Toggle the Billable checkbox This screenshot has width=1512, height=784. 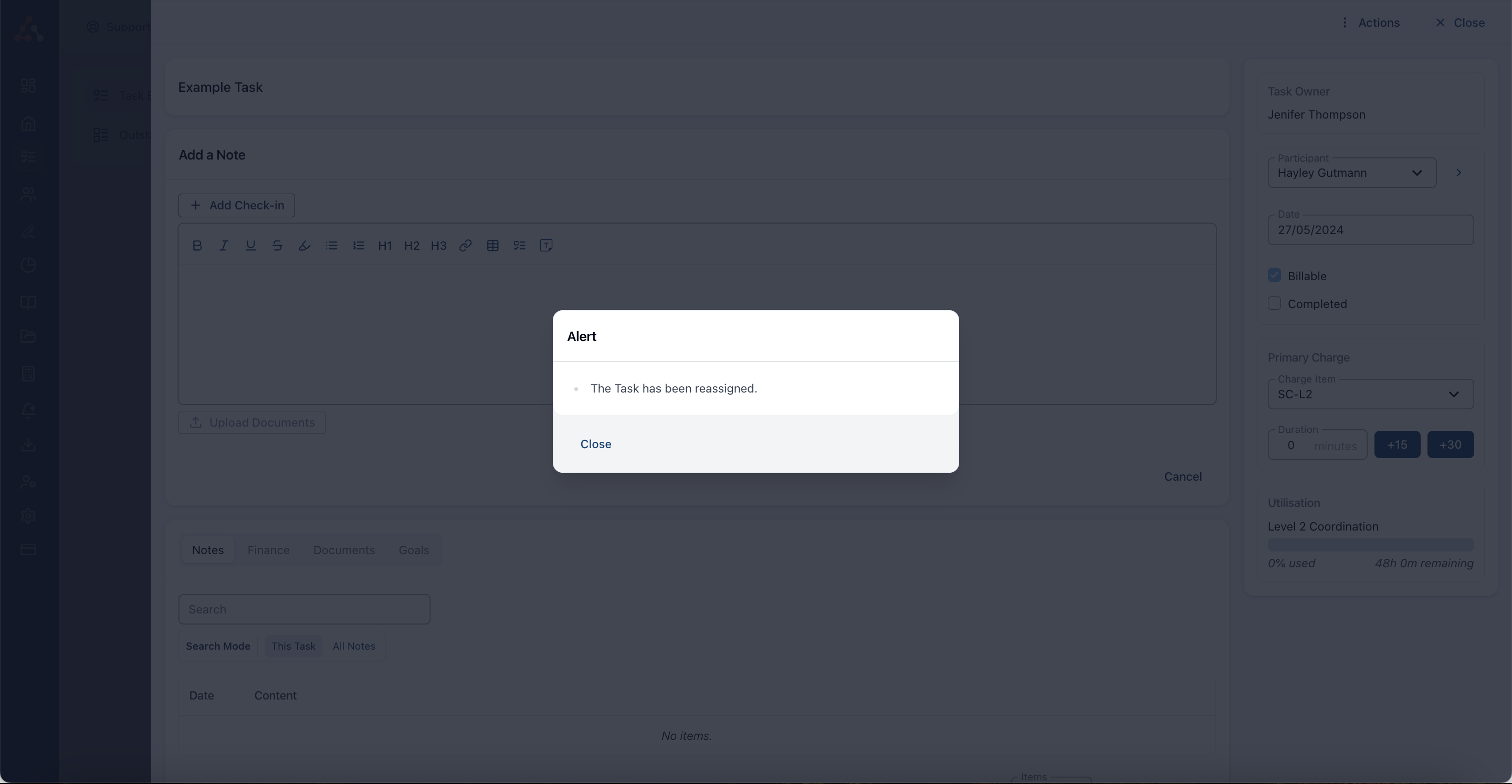coord(1274,275)
